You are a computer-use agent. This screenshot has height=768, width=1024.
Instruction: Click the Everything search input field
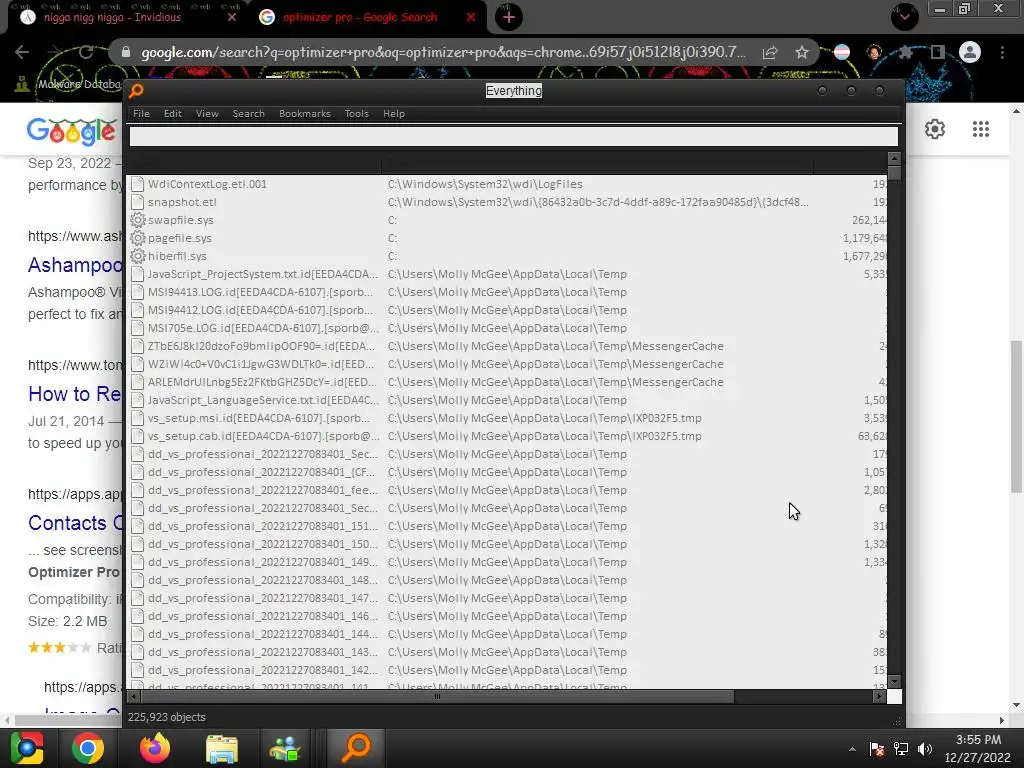point(513,136)
